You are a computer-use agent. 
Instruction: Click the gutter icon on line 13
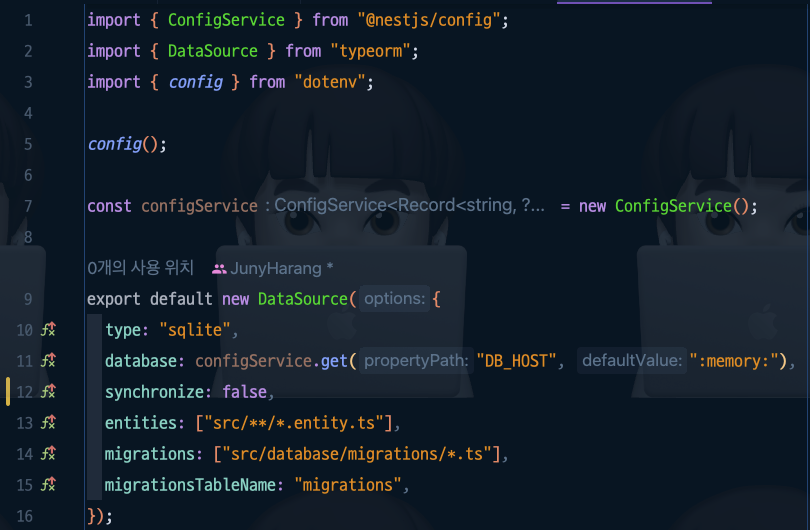coord(49,423)
